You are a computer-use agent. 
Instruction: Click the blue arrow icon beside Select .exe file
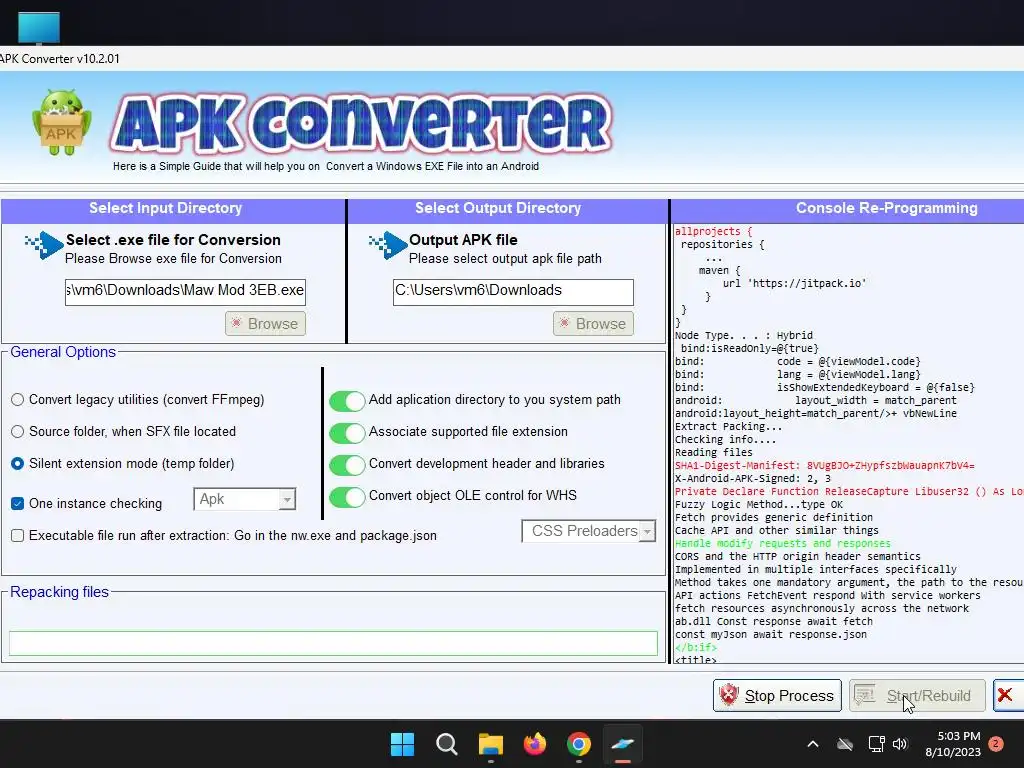click(x=44, y=245)
